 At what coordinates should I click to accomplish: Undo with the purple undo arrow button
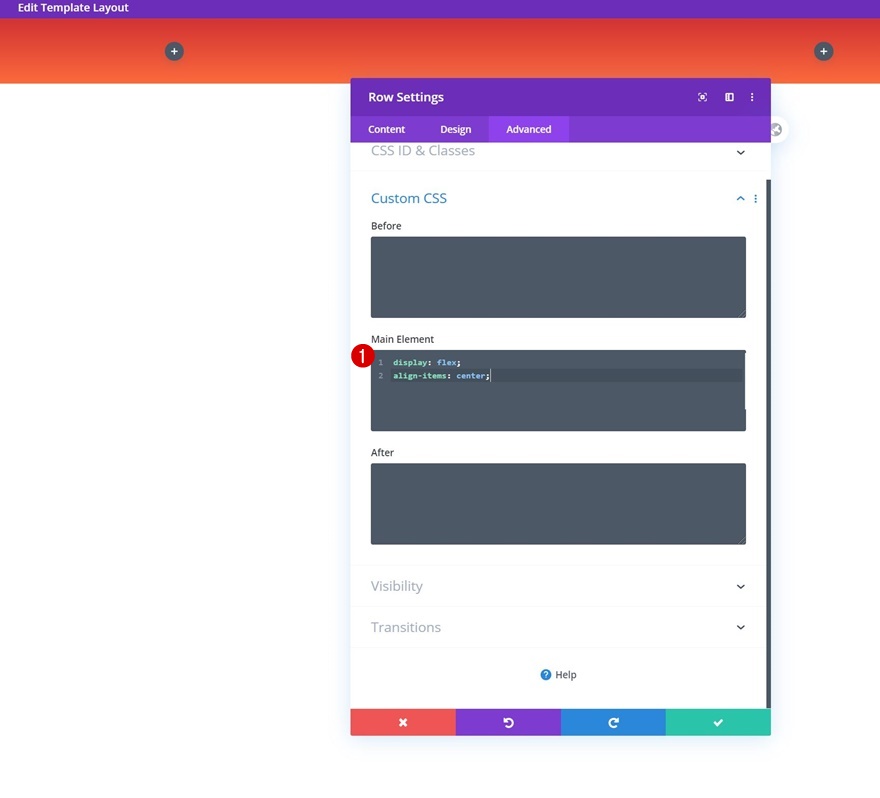pos(508,722)
